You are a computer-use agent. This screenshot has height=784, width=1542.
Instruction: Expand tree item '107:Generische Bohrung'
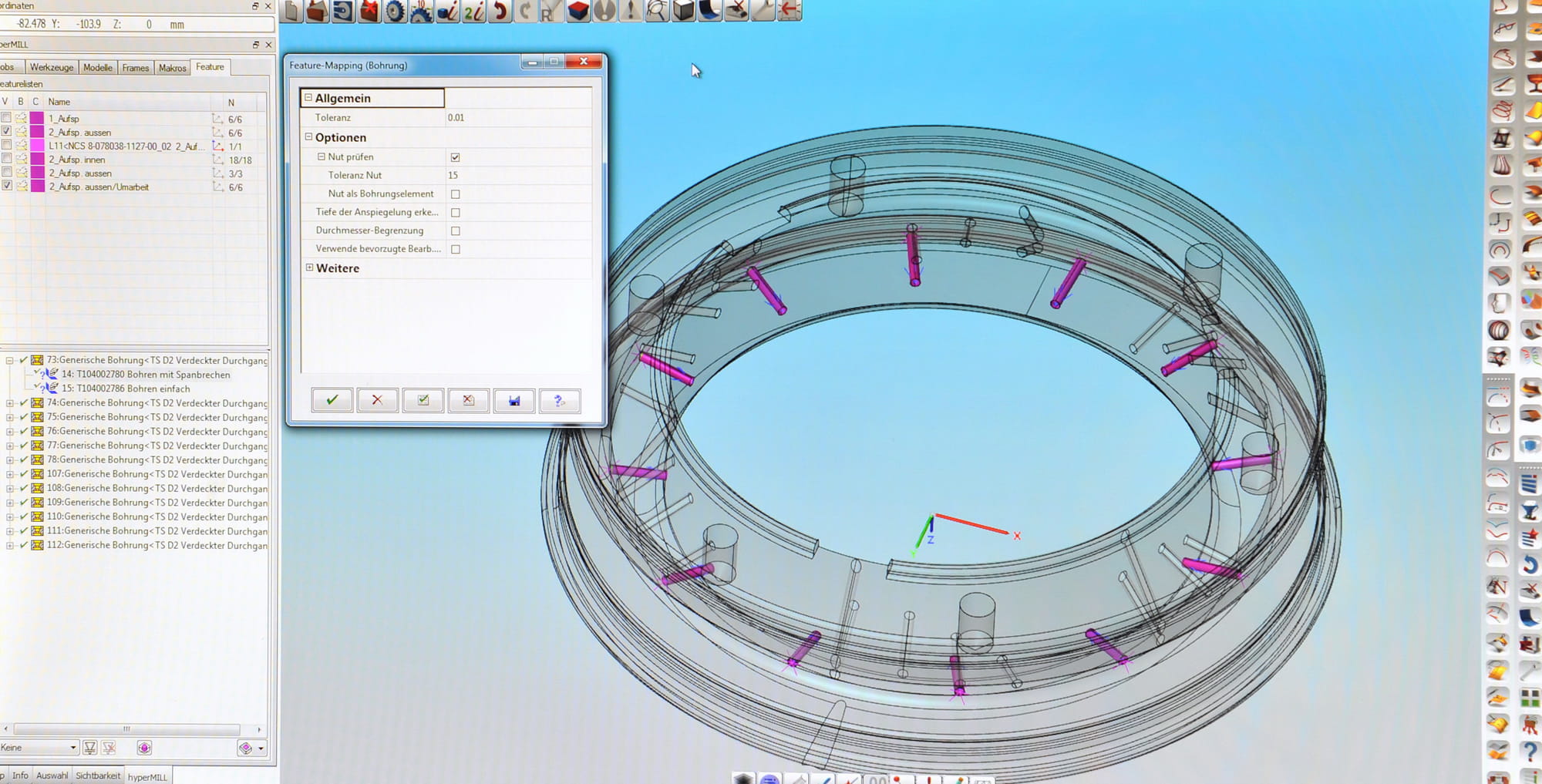click(x=10, y=474)
